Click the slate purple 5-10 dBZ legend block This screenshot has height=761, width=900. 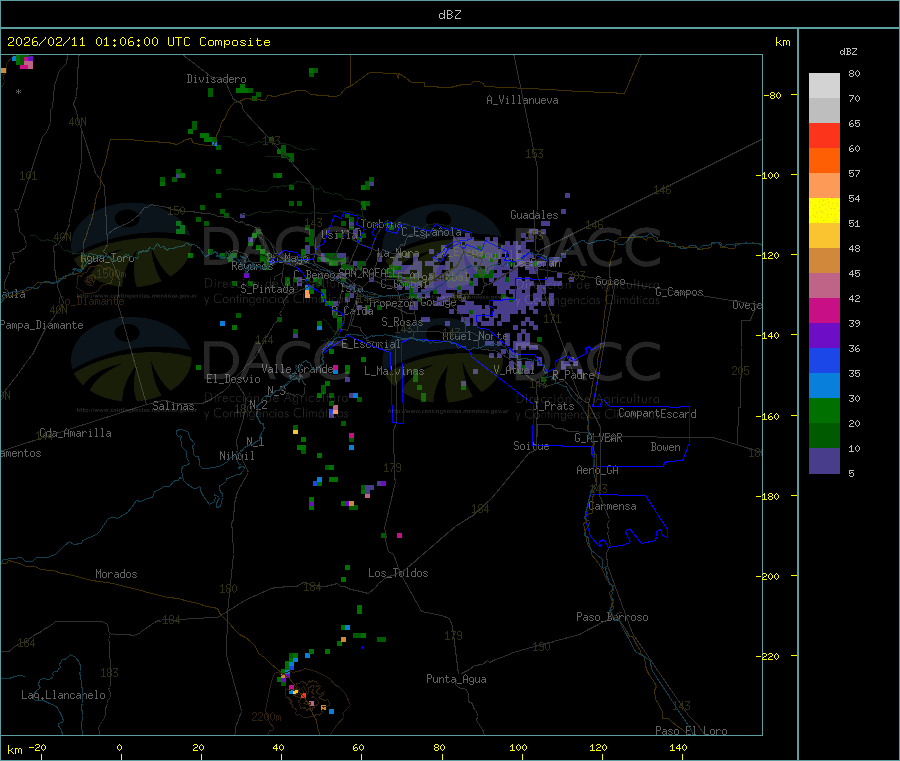click(x=824, y=461)
